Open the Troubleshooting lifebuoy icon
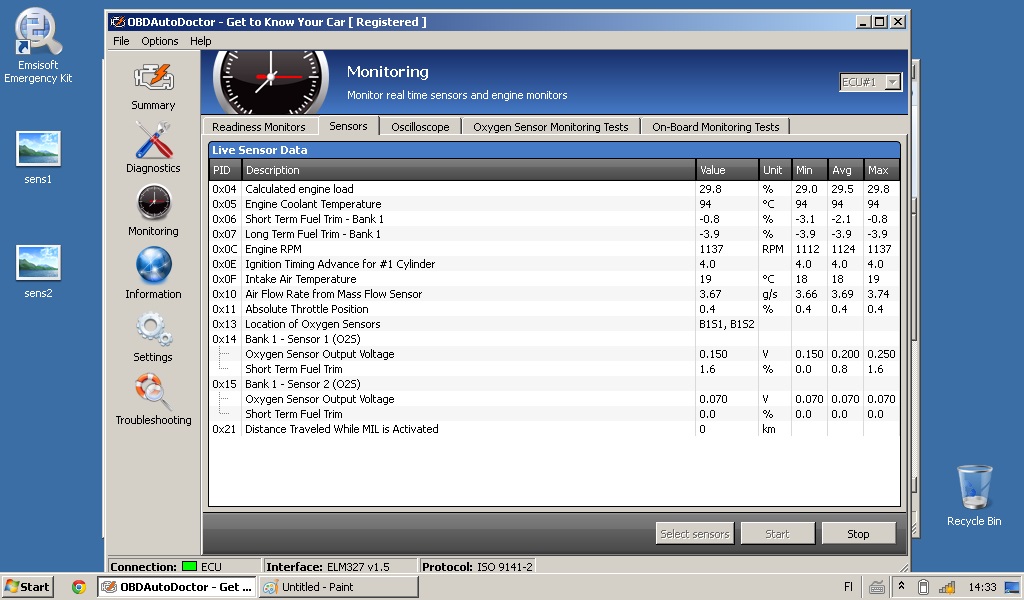 [153, 391]
